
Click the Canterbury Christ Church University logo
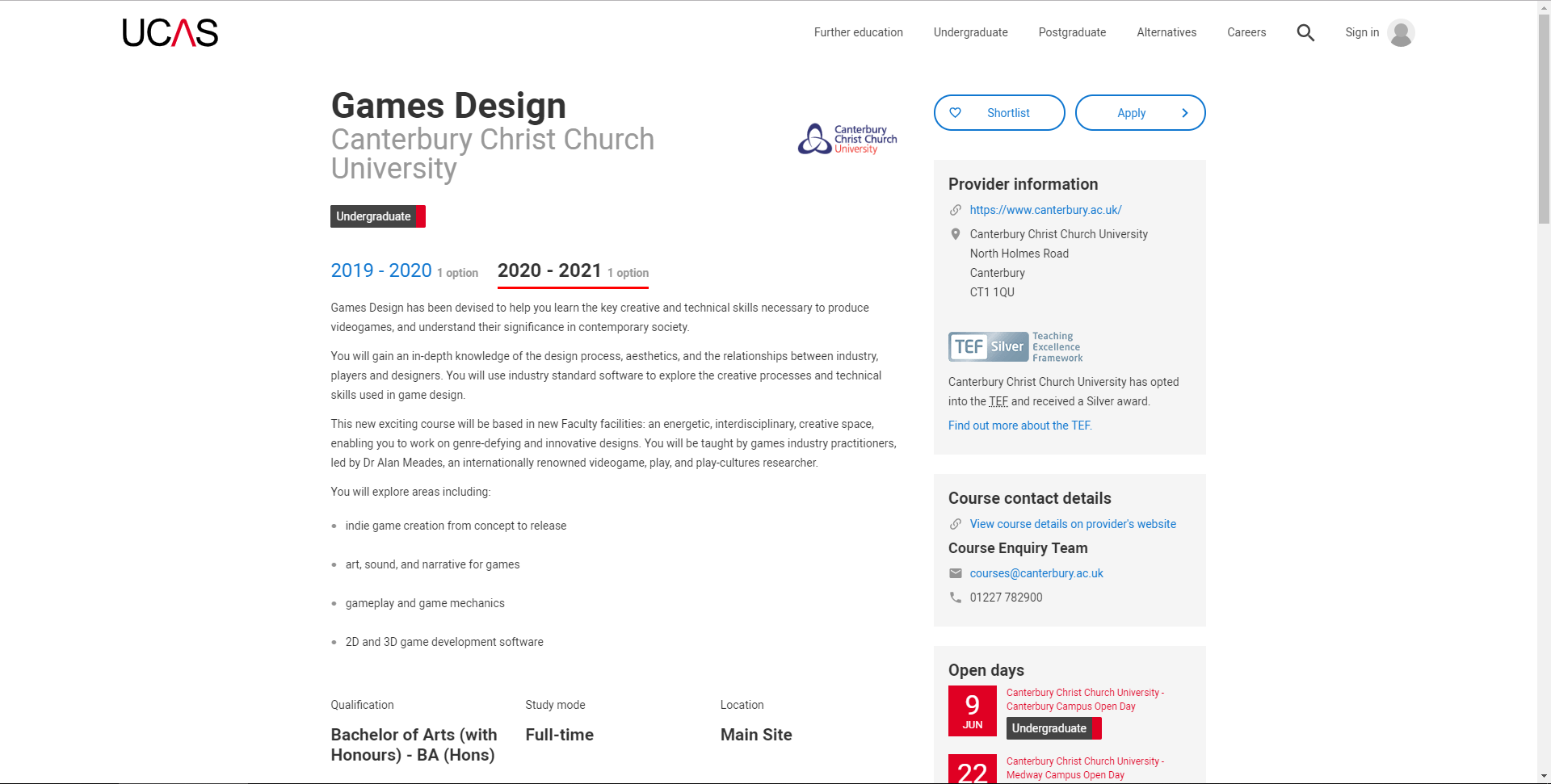[x=847, y=139]
